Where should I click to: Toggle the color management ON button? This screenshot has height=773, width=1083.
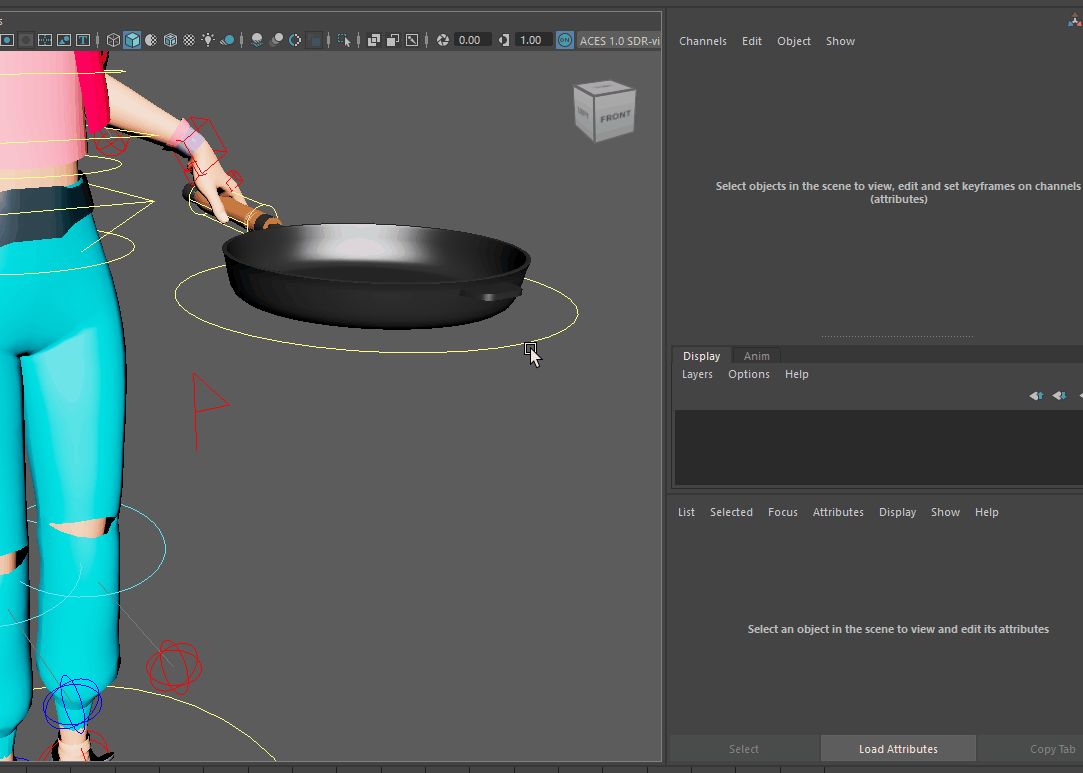pos(565,40)
